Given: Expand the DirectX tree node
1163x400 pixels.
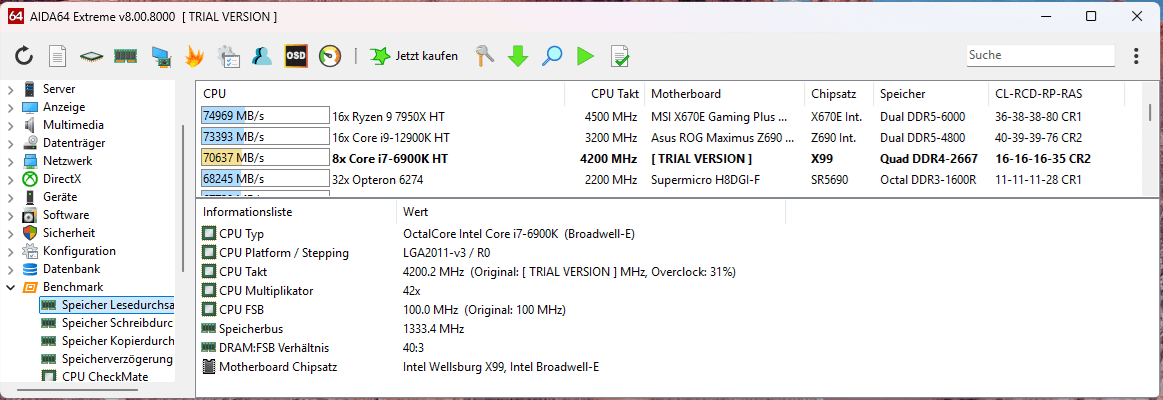Looking at the screenshot, I should coord(11,179).
